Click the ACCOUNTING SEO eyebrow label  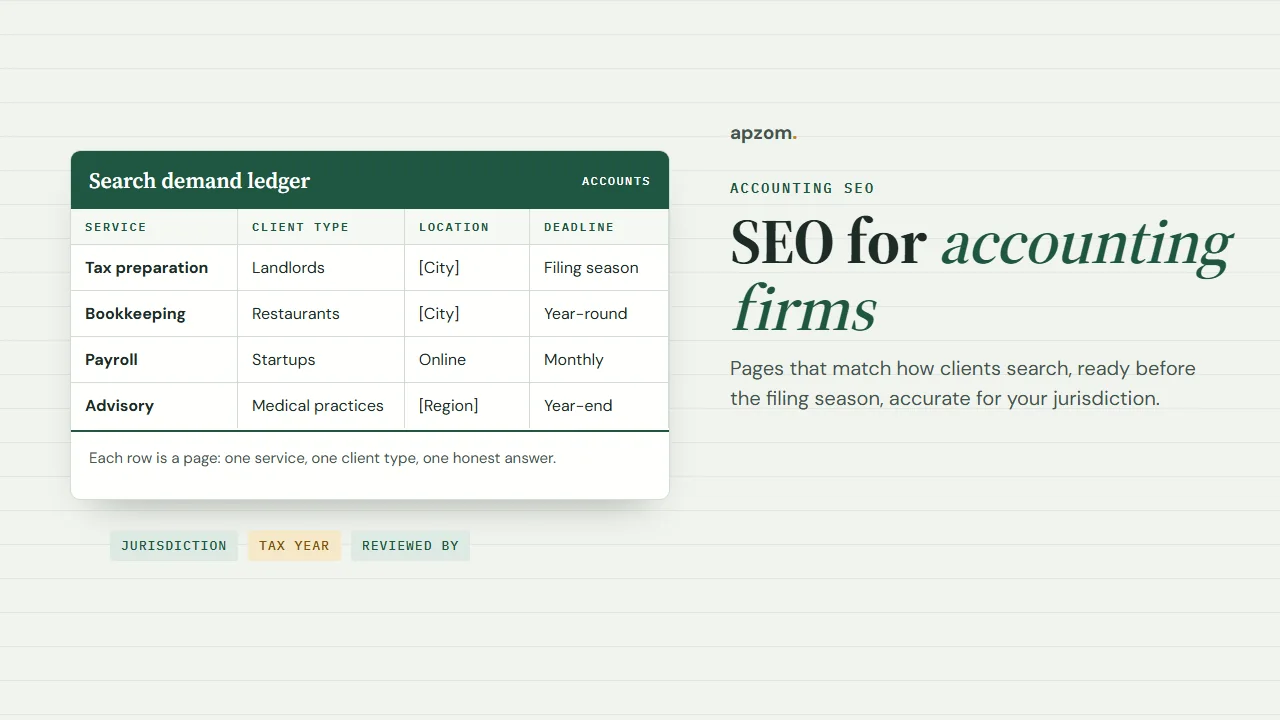pyautogui.click(x=802, y=188)
